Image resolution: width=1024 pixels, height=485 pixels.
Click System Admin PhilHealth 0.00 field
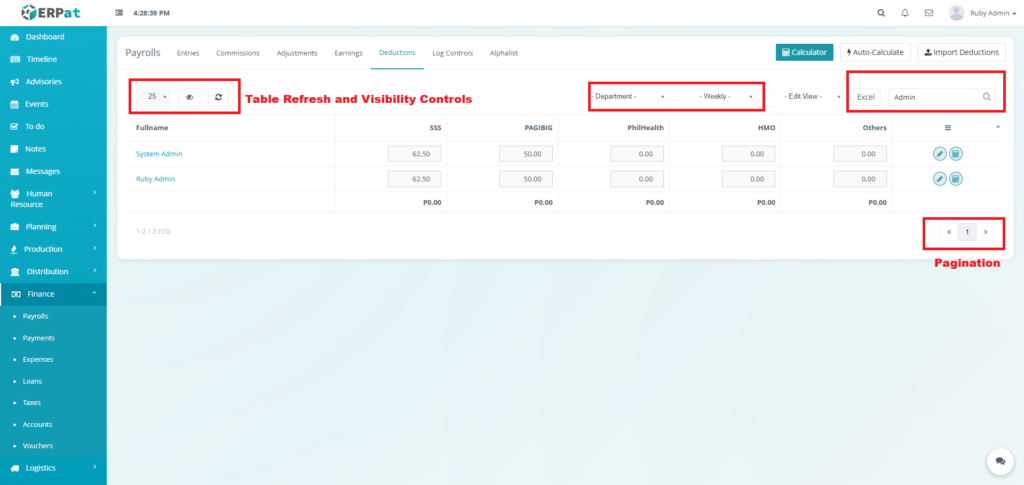click(x=637, y=154)
